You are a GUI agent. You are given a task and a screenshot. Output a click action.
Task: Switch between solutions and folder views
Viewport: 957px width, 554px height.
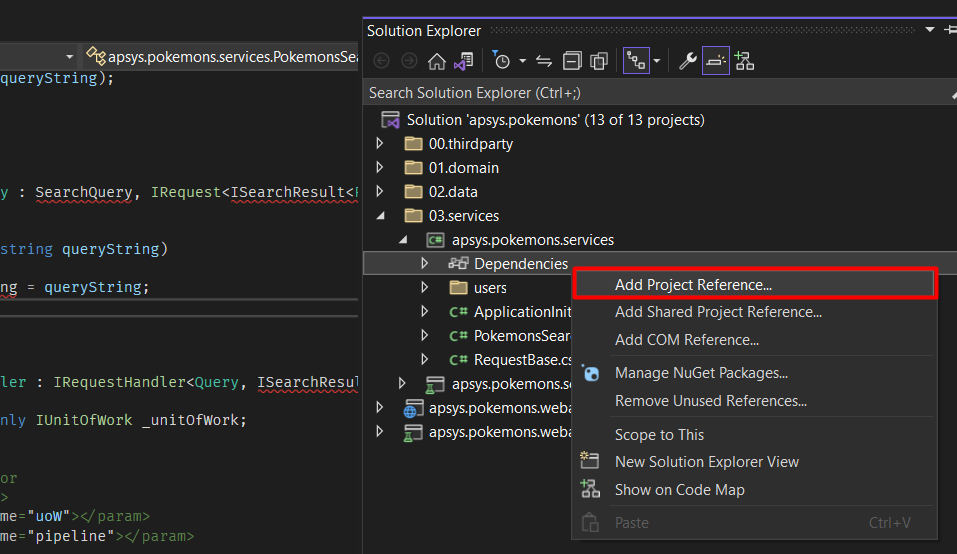[463, 61]
